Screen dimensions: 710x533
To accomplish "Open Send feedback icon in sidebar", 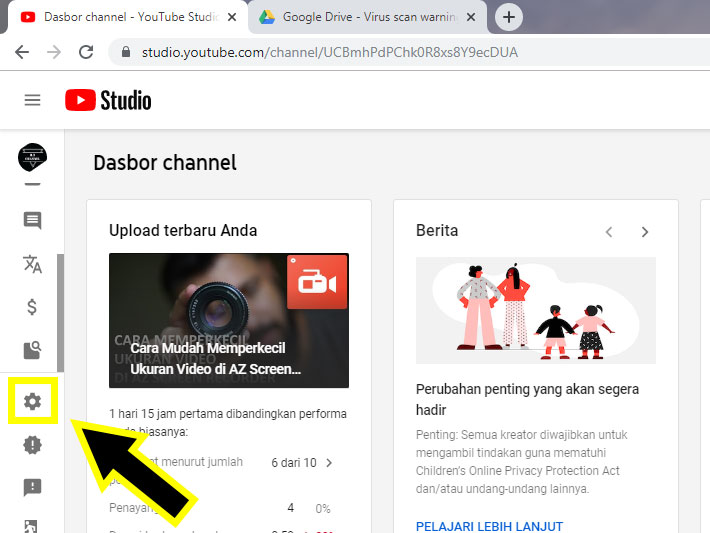I will pos(32,487).
